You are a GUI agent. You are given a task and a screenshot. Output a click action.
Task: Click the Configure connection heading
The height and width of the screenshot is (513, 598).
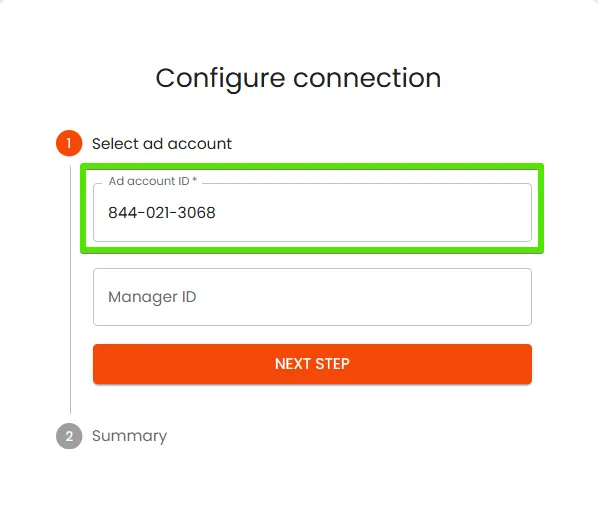click(x=298, y=79)
